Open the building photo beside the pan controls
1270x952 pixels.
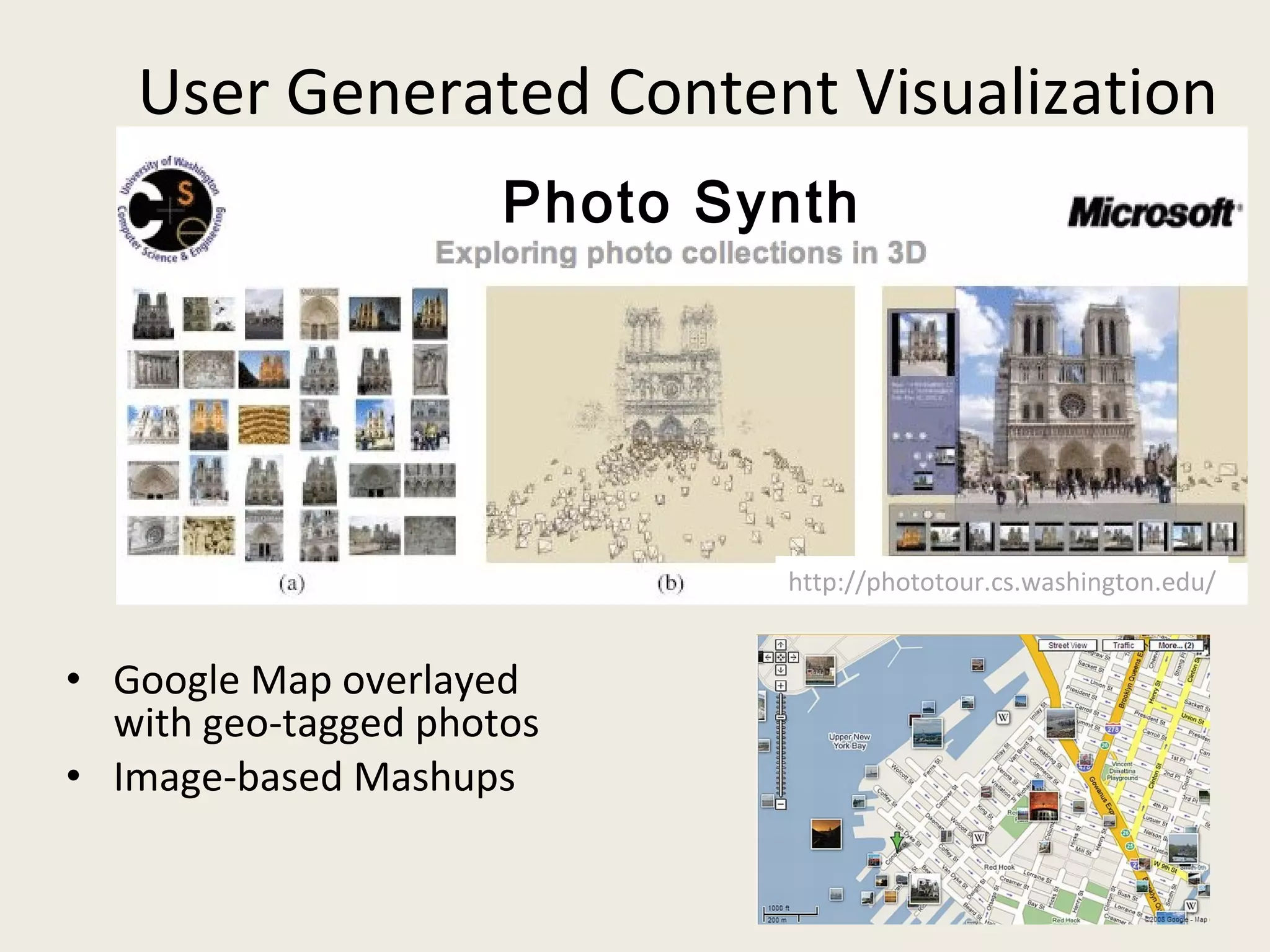tap(820, 671)
